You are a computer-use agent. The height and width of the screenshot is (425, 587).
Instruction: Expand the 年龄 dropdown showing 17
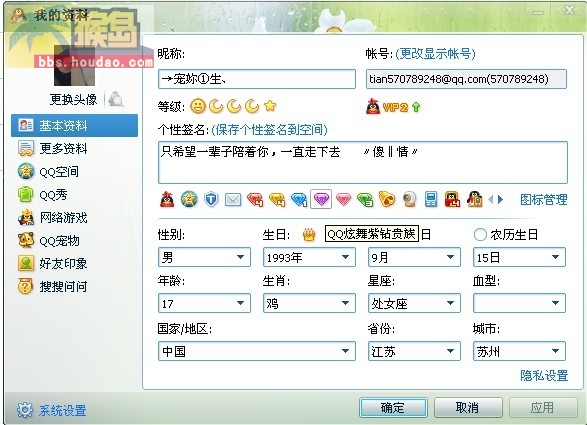pyautogui.click(x=204, y=303)
